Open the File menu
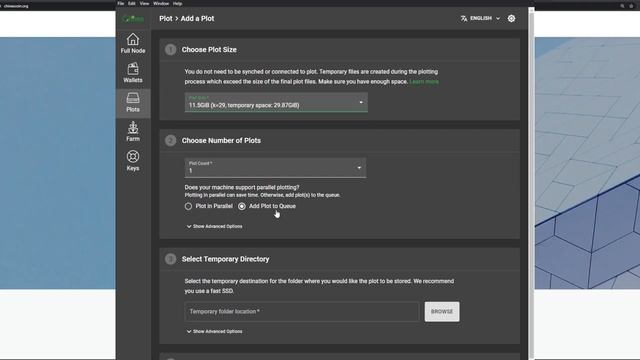 [121, 3]
